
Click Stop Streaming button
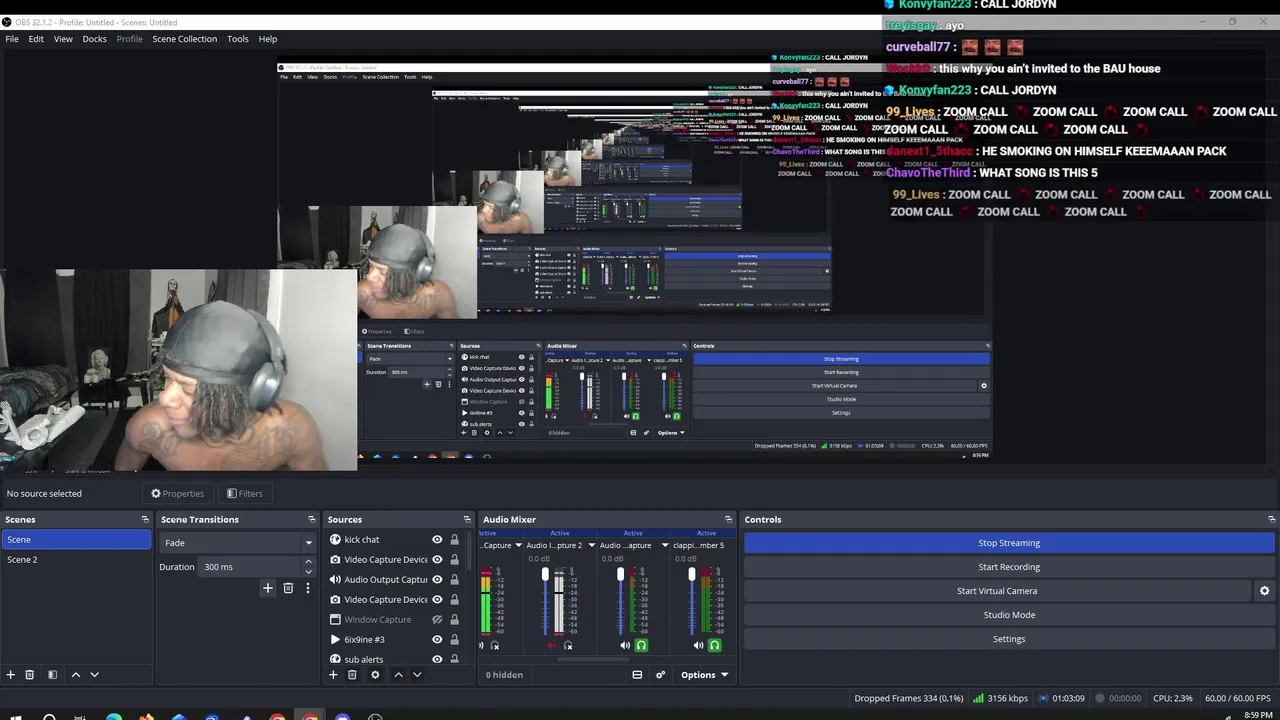click(1009, 543)
